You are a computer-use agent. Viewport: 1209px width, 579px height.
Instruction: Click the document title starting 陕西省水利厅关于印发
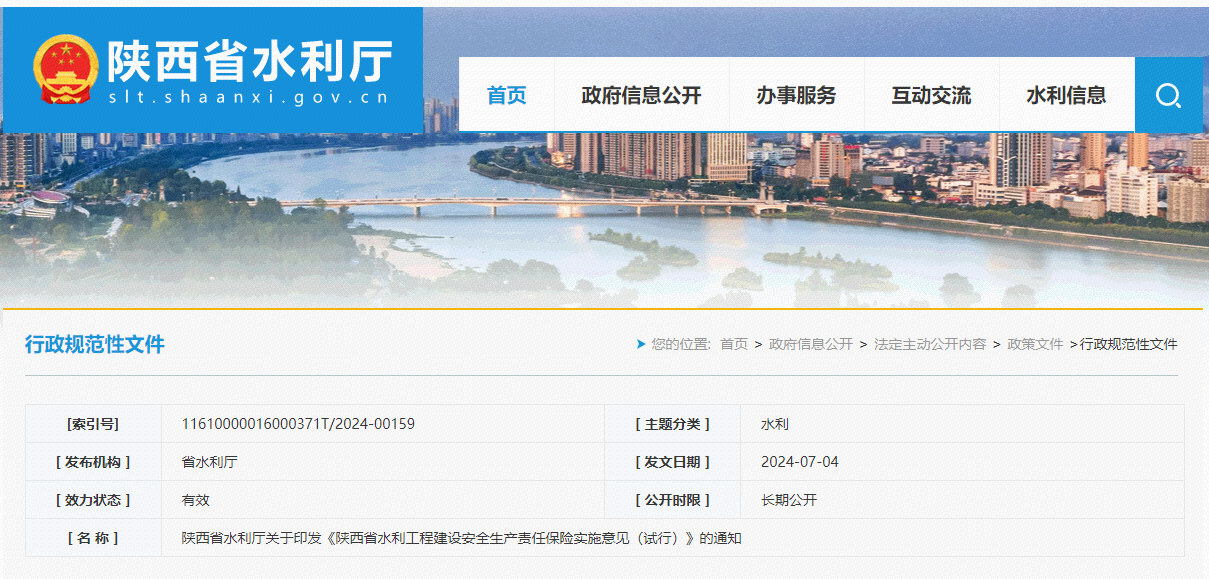[461, 538]
